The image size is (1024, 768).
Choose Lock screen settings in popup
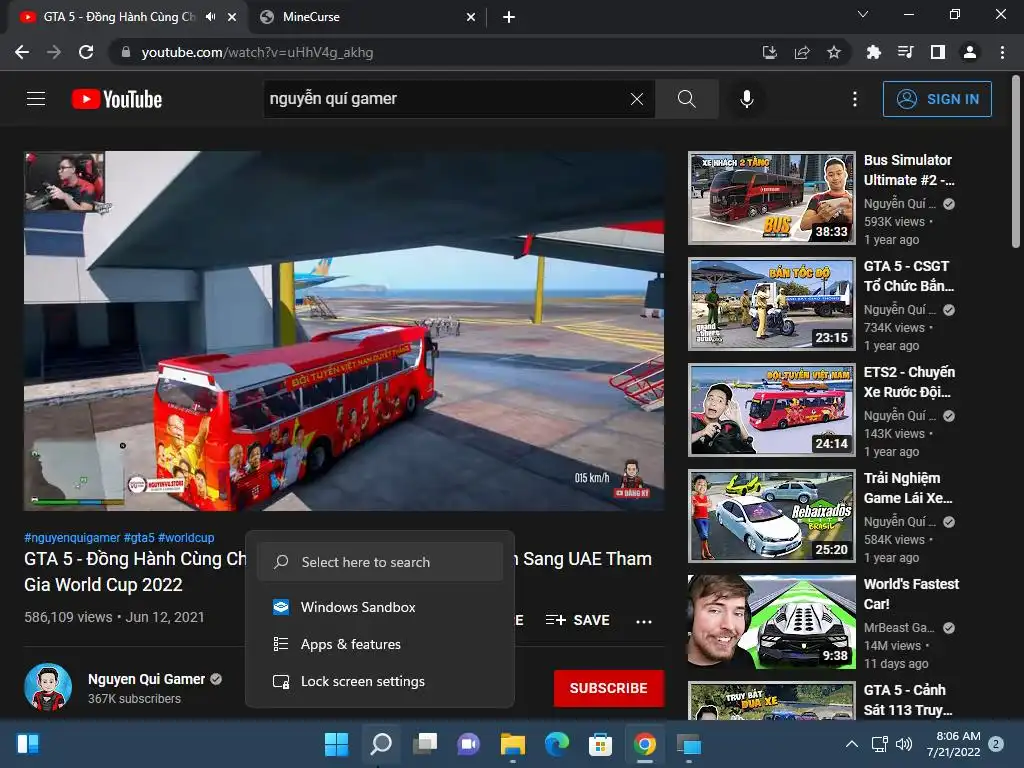pos(380,681)
